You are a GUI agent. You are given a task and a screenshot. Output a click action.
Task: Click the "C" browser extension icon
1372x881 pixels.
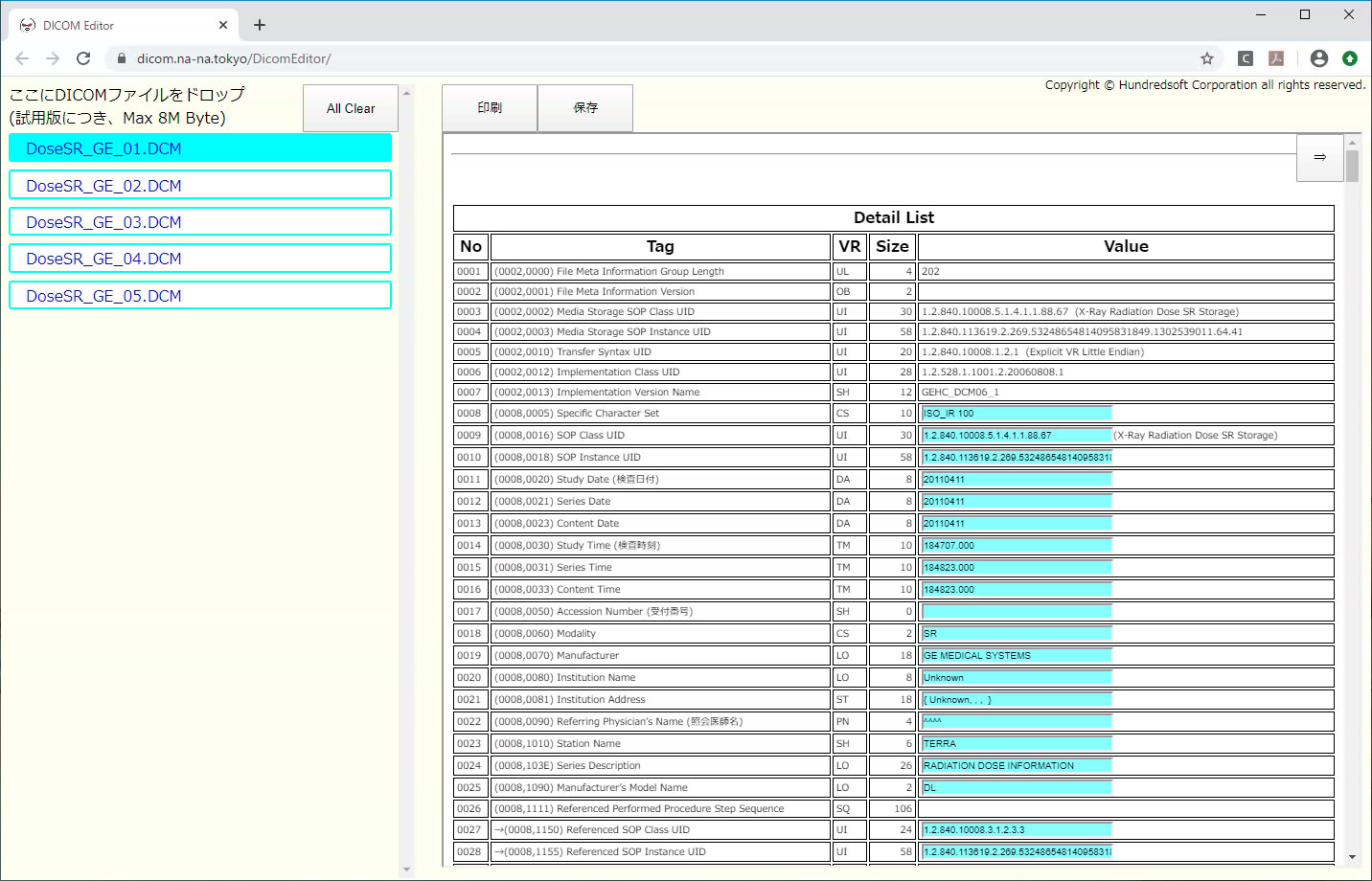click(1245, 57)
